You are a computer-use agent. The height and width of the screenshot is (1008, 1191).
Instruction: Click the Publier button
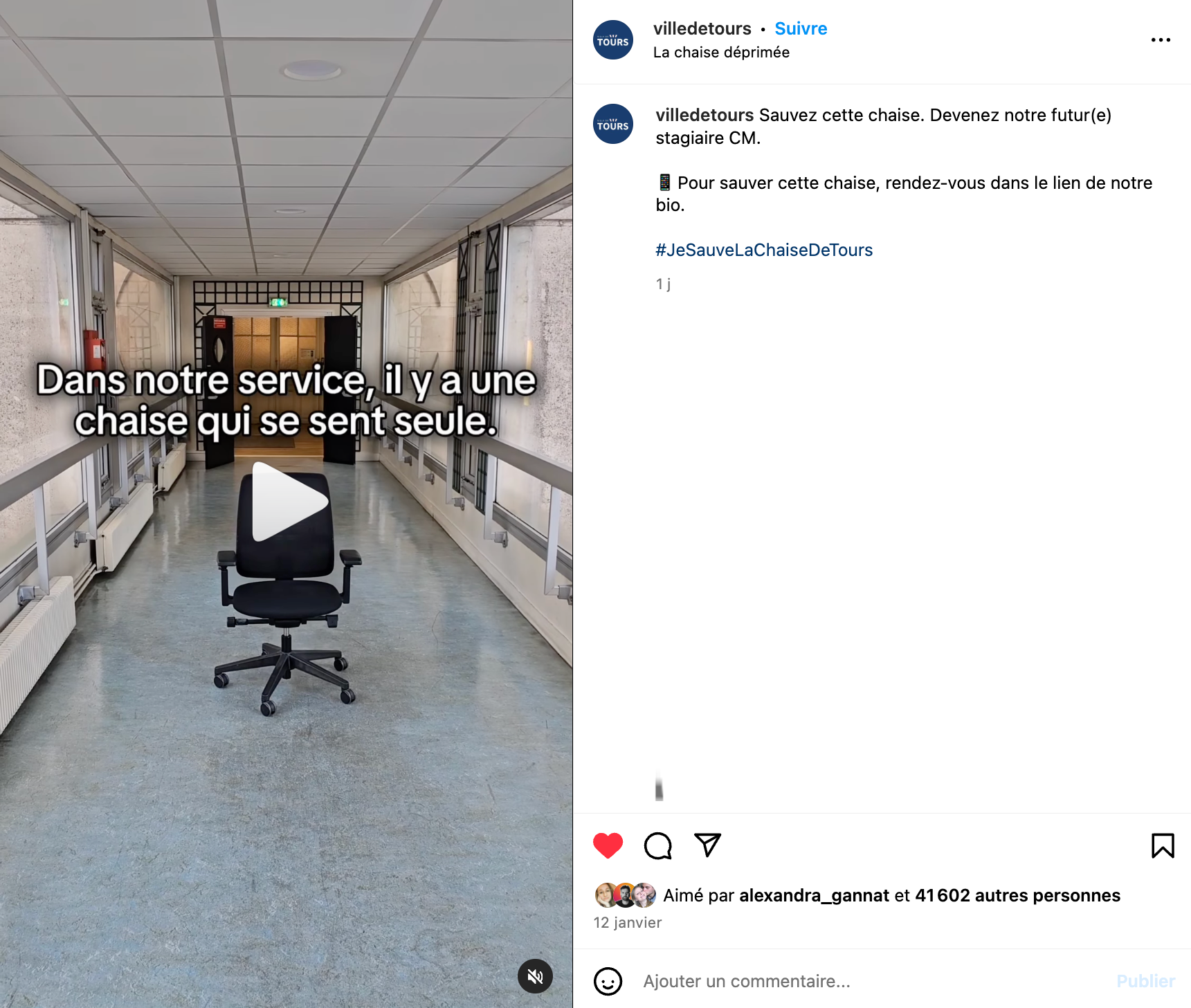tap(1145, 981)
